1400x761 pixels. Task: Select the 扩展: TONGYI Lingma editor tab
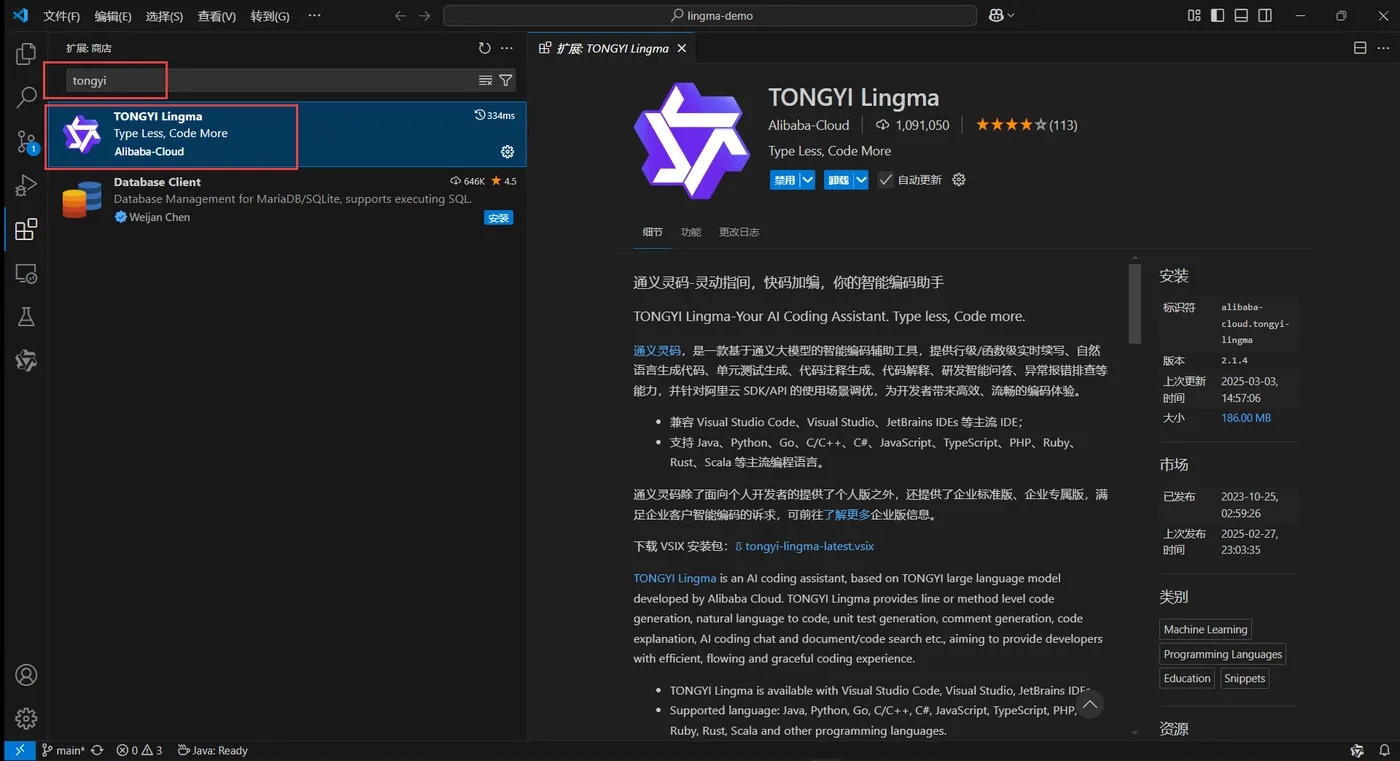[613, 48]
